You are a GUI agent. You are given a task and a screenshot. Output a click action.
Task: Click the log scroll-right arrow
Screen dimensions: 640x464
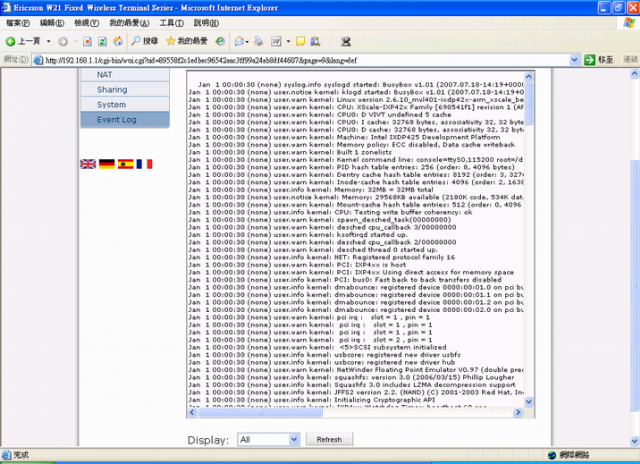[x=518, y=412]
